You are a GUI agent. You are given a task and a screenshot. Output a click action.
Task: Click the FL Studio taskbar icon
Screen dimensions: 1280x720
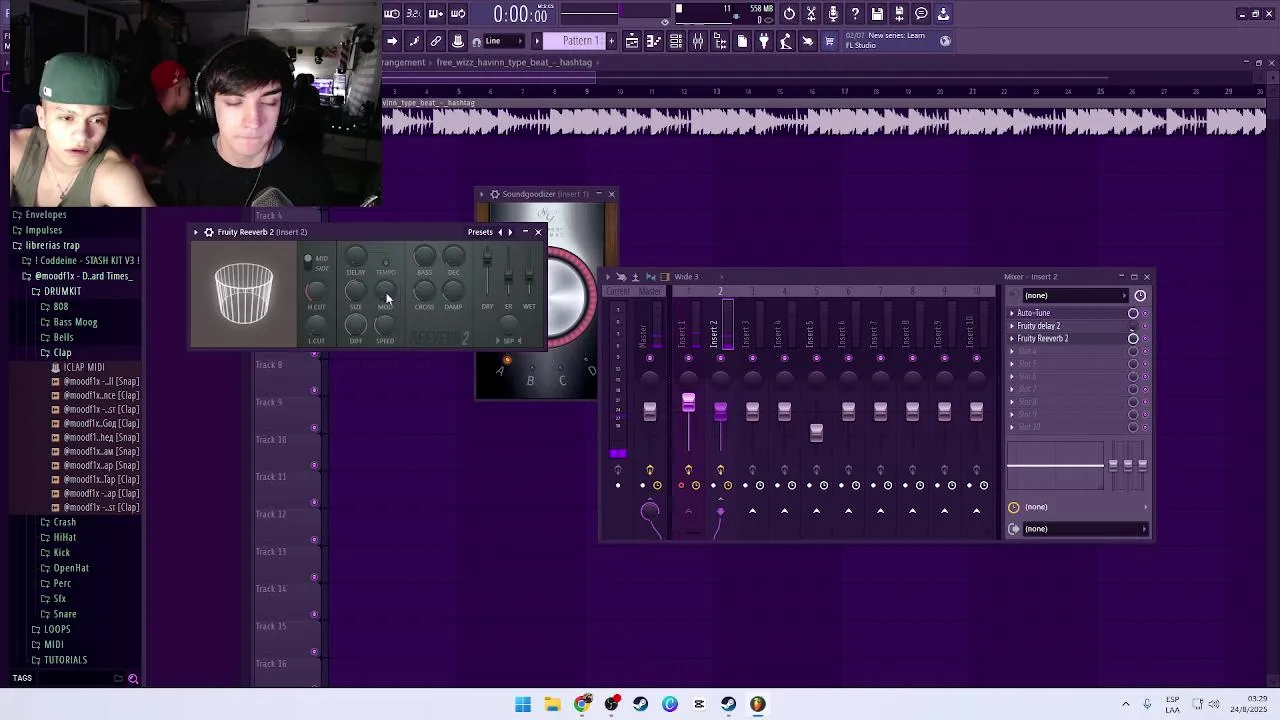pyautogui.click(x=758, y=704)
